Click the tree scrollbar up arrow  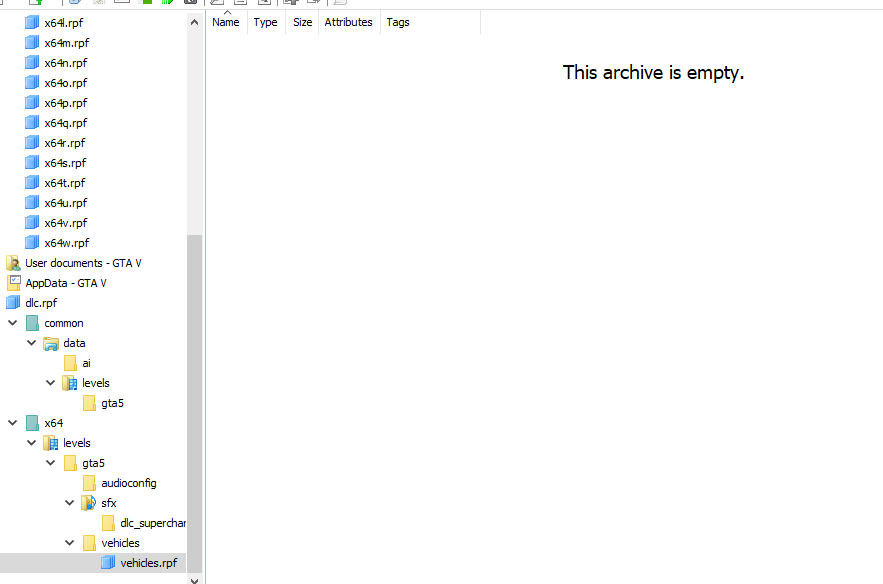(194, 23)
